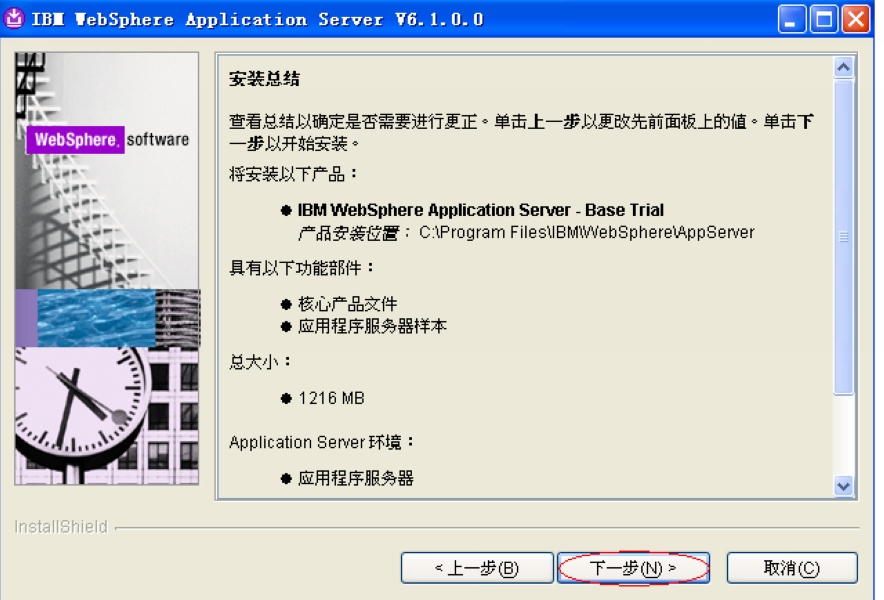Minimize the installer window

coord(794,18)
